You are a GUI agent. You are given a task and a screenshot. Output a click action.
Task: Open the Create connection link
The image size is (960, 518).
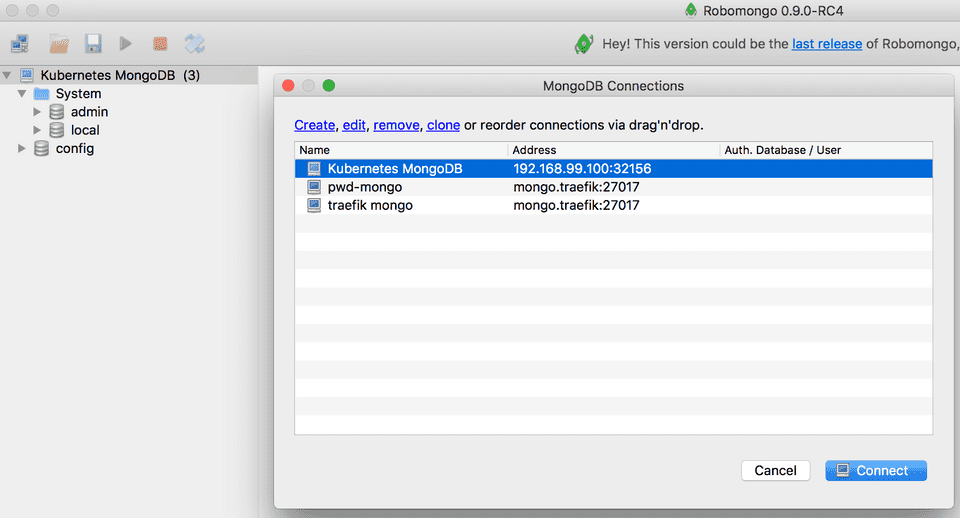(315, 125)
